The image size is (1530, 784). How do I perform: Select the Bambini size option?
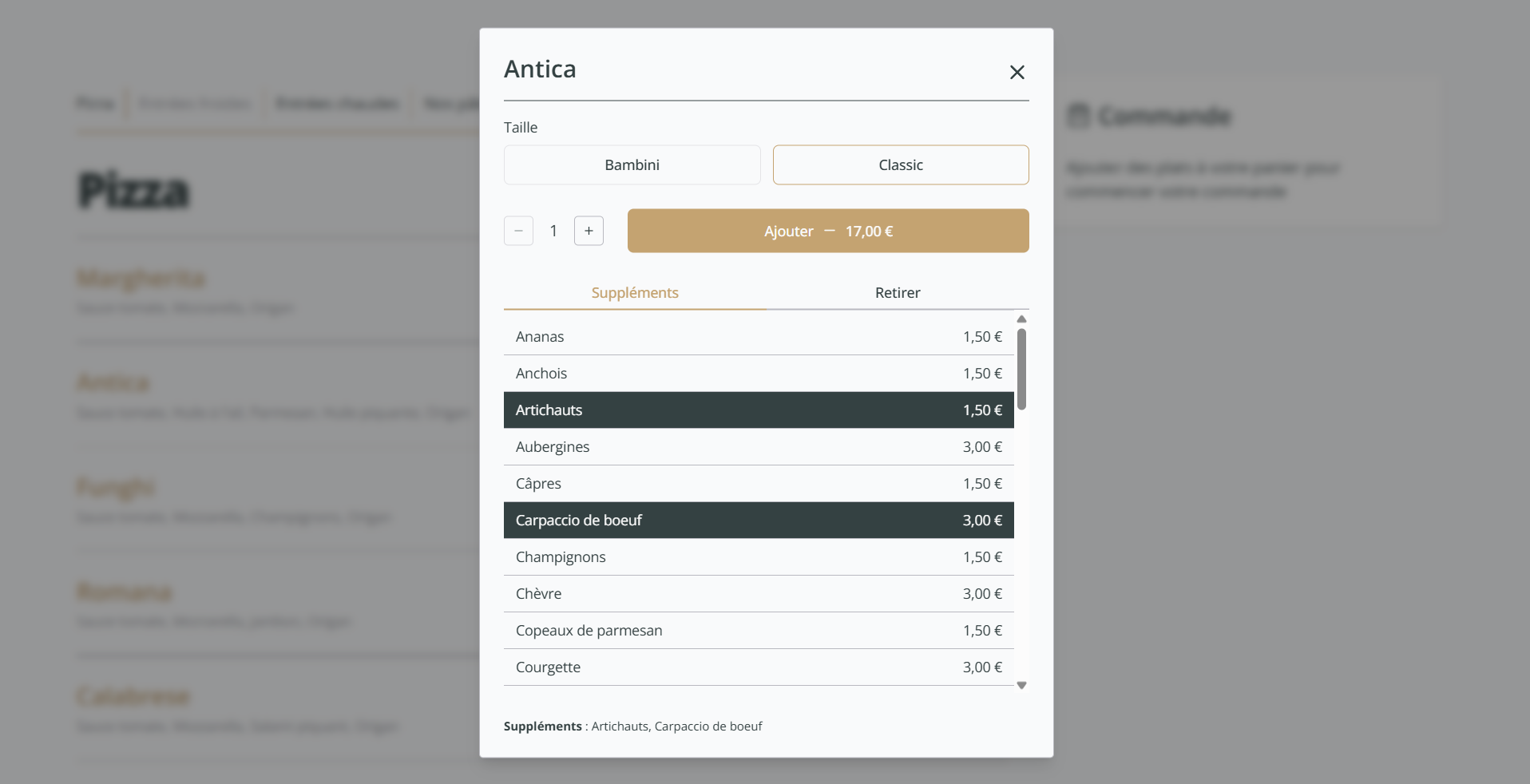click(632, 165)
